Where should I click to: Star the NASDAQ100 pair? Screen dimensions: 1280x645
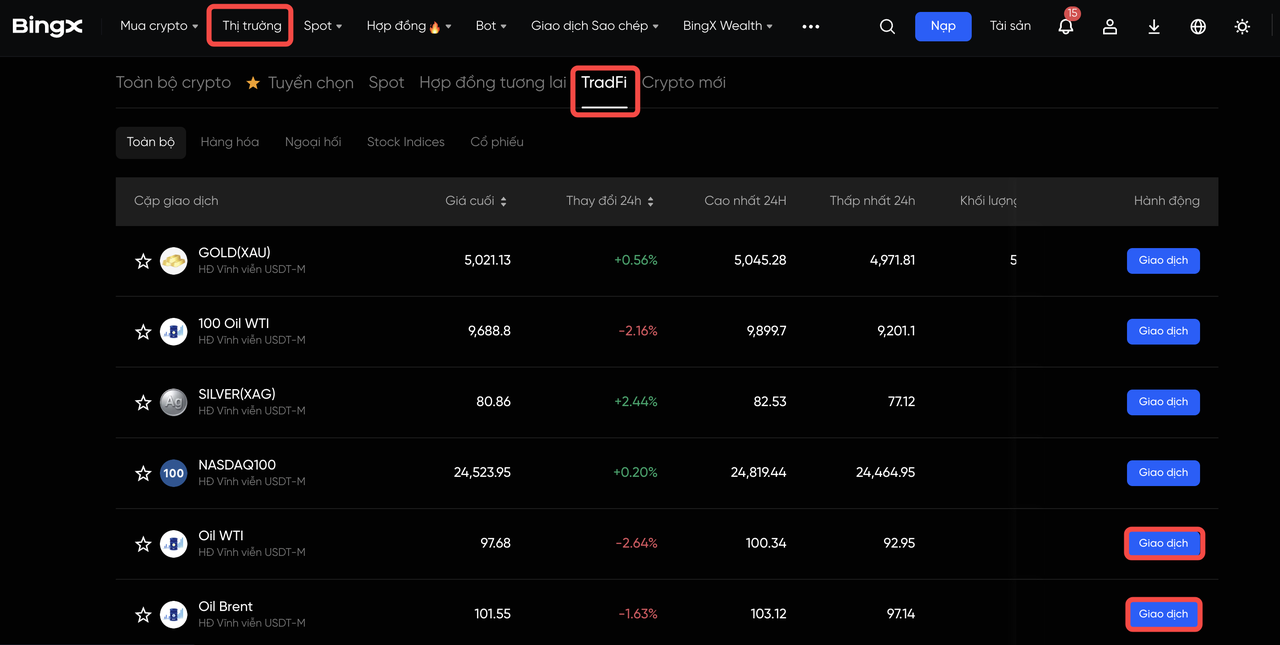click(143, 473)
